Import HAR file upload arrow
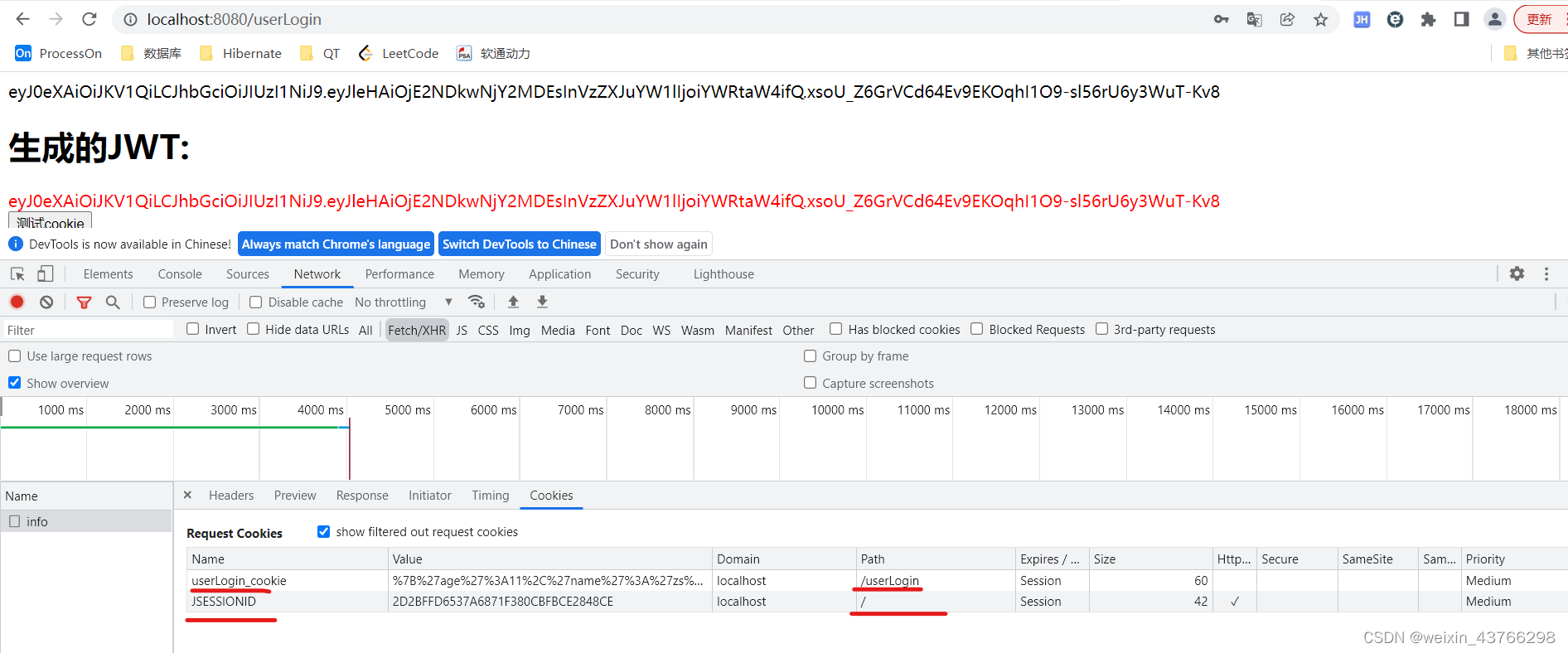 pyautogui.click(x=513, y=302)
